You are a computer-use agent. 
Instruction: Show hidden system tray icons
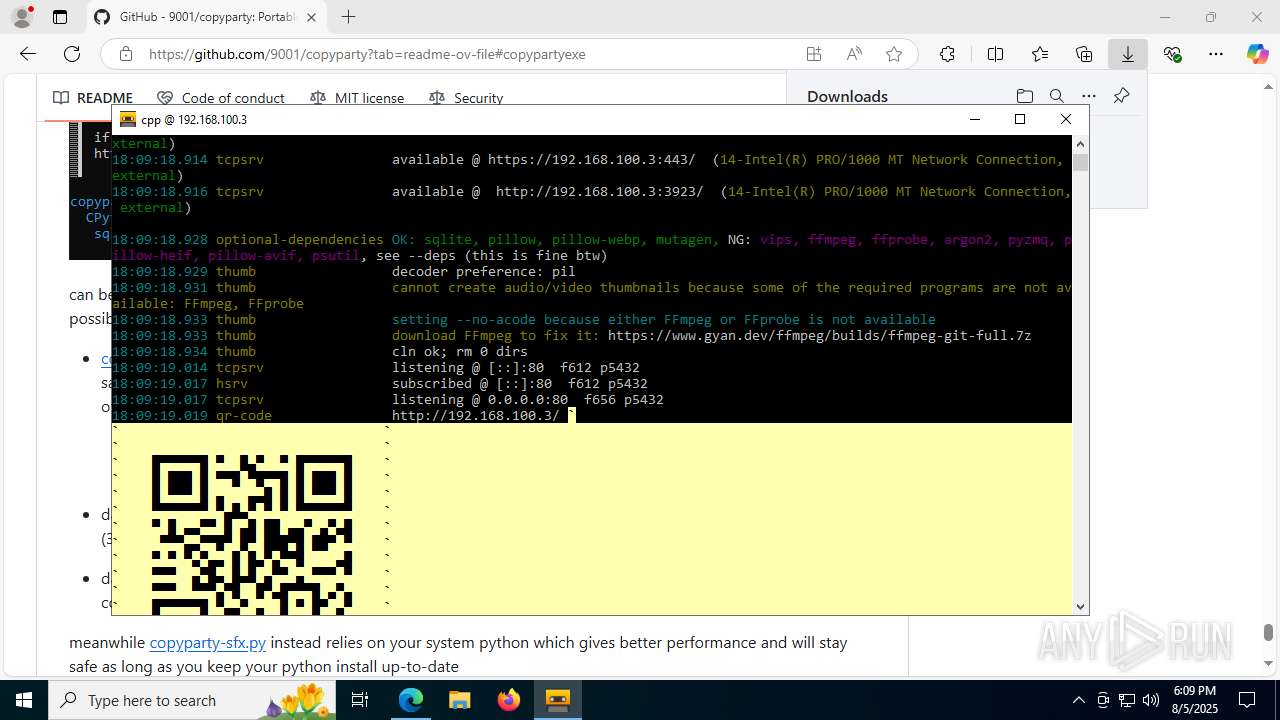pyautogui.click(x=1078, y=700)
